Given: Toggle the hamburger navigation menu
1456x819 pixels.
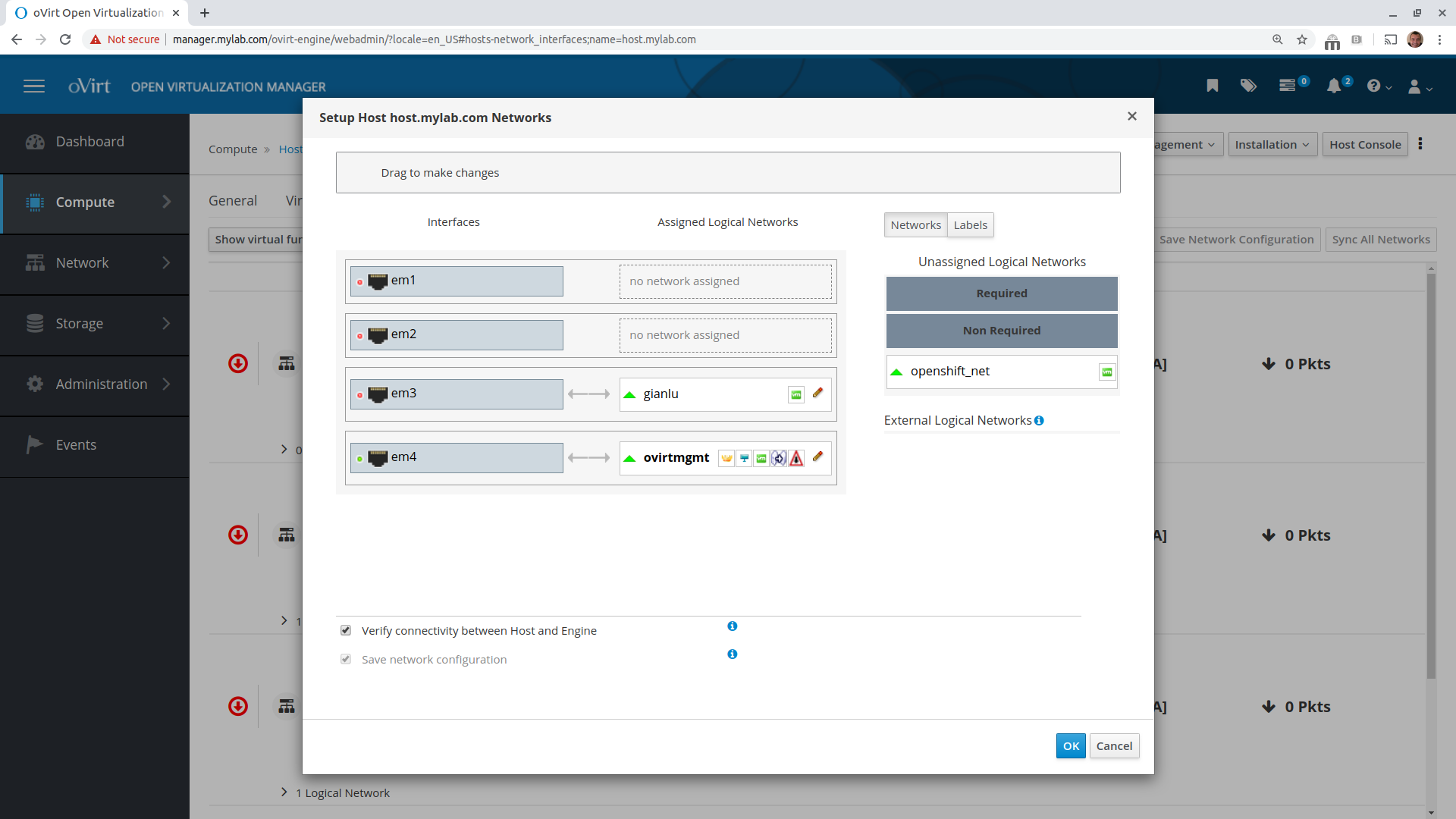Looking at the screenshot, I should (34, 86).
